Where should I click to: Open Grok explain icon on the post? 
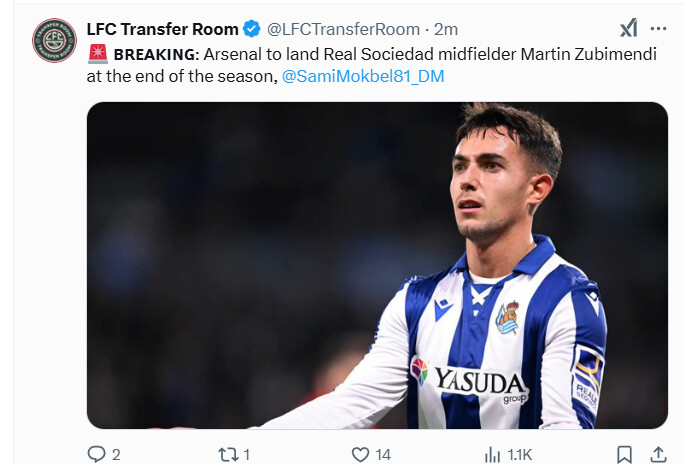(x=628, y=28)
